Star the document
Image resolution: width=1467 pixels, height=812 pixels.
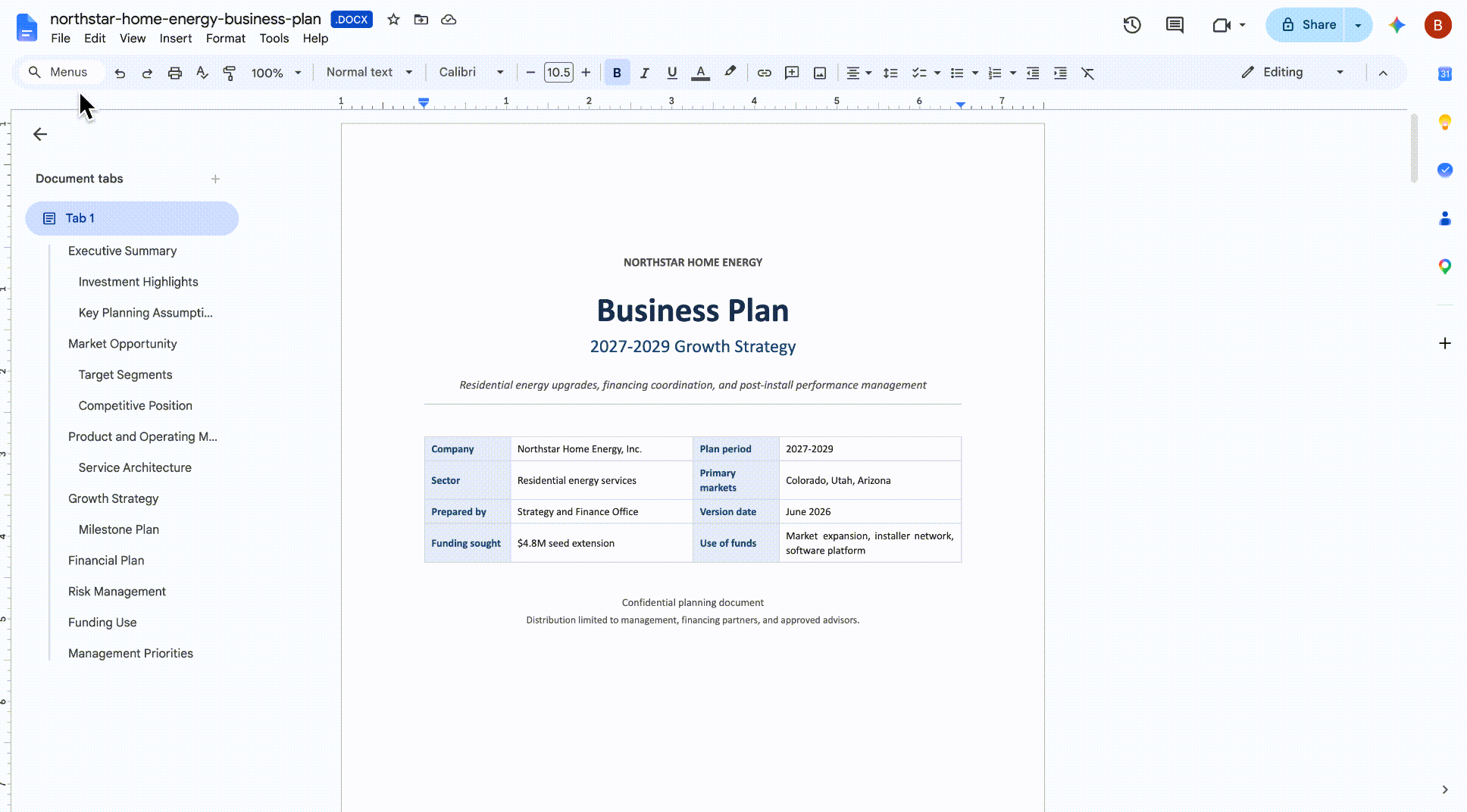click(x=393, y=20)
